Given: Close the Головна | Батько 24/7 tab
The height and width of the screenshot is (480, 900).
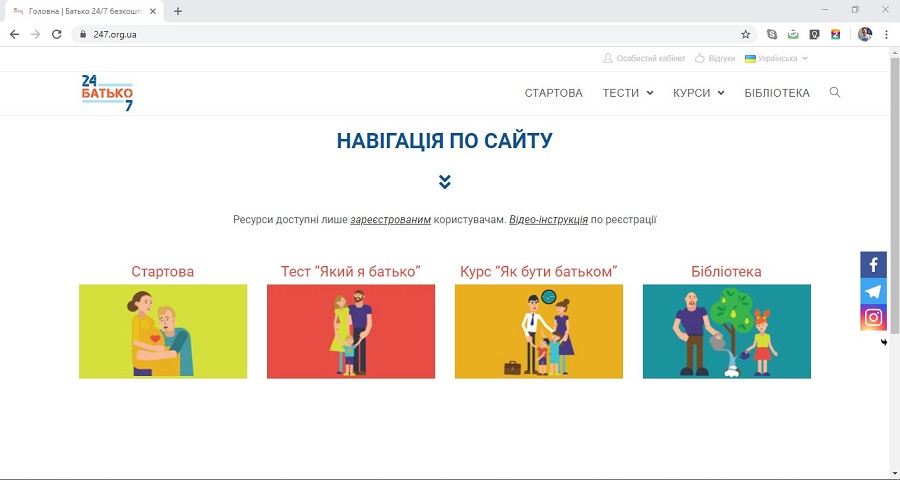Looking at the screenshot, I should (x=153, y=11).
